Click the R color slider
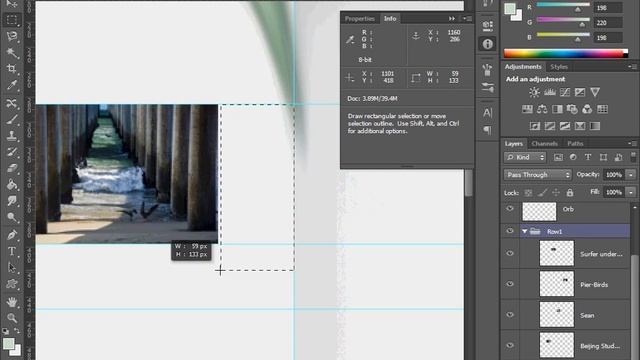This screenshot has width=640, height=360. tap(563, 6)
